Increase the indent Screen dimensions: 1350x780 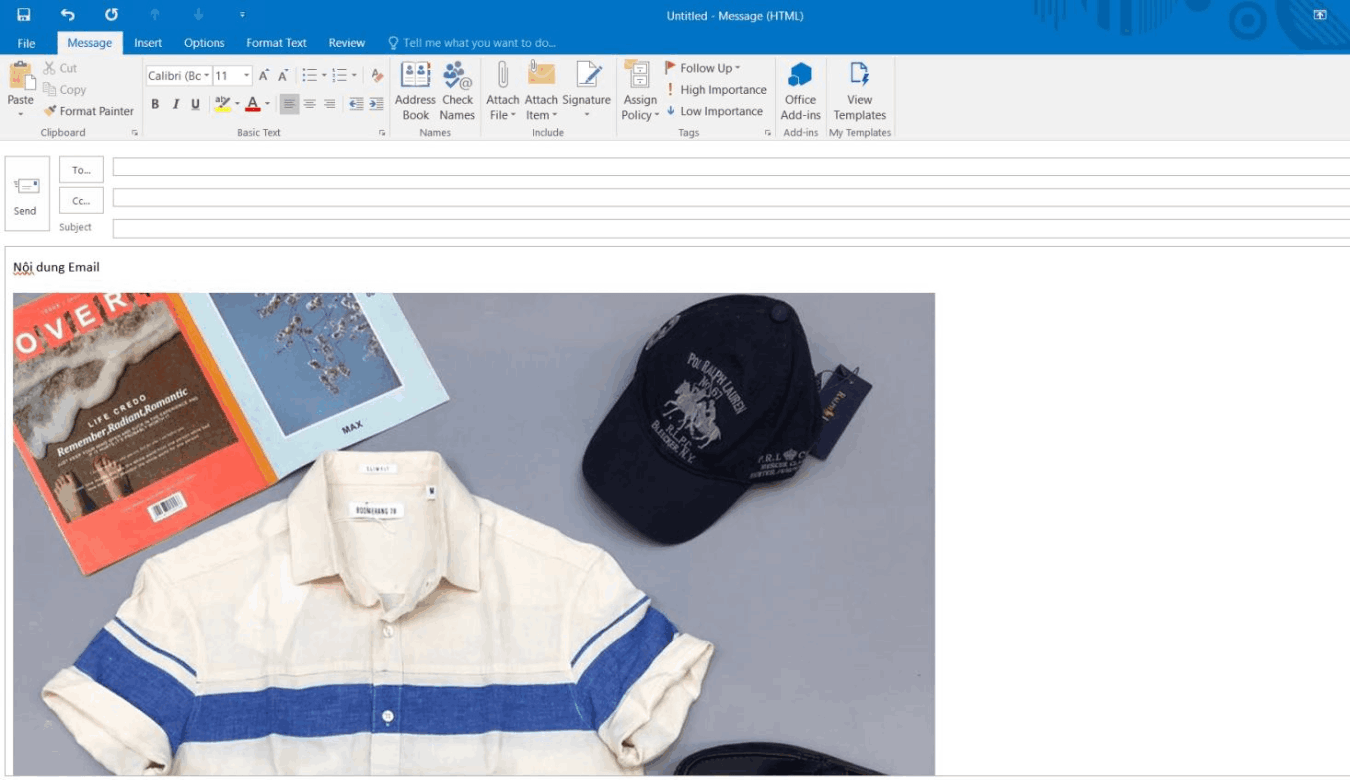click(x=376, y=104)
